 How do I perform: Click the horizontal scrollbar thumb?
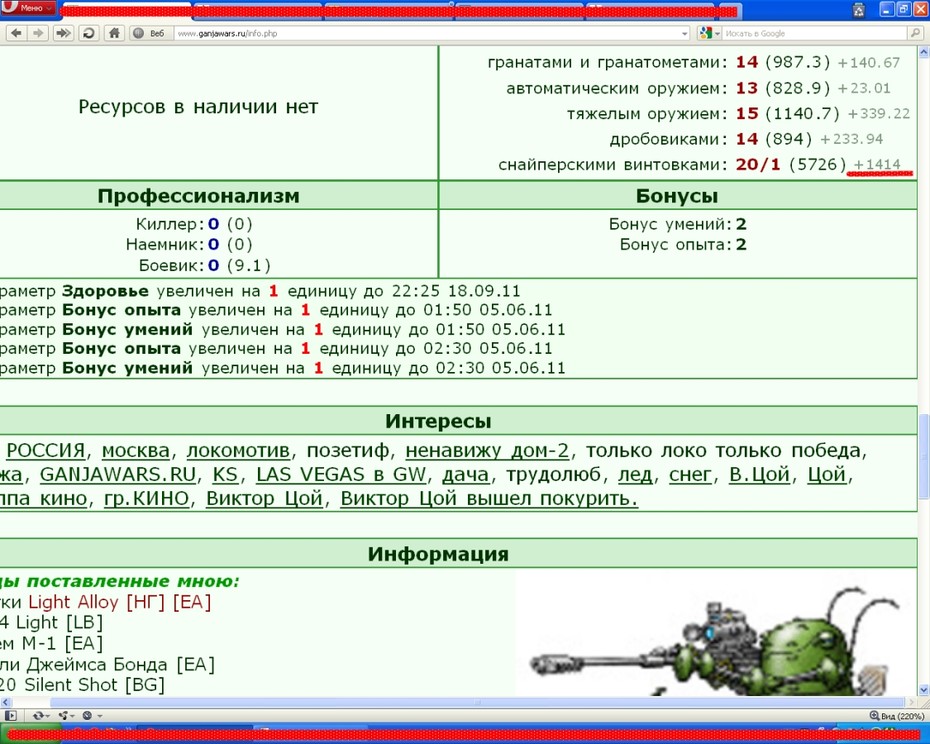[477, 702]
